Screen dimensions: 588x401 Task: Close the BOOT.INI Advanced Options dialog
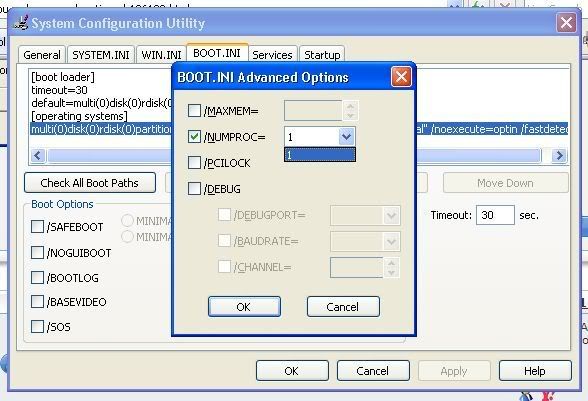(401, 77)
